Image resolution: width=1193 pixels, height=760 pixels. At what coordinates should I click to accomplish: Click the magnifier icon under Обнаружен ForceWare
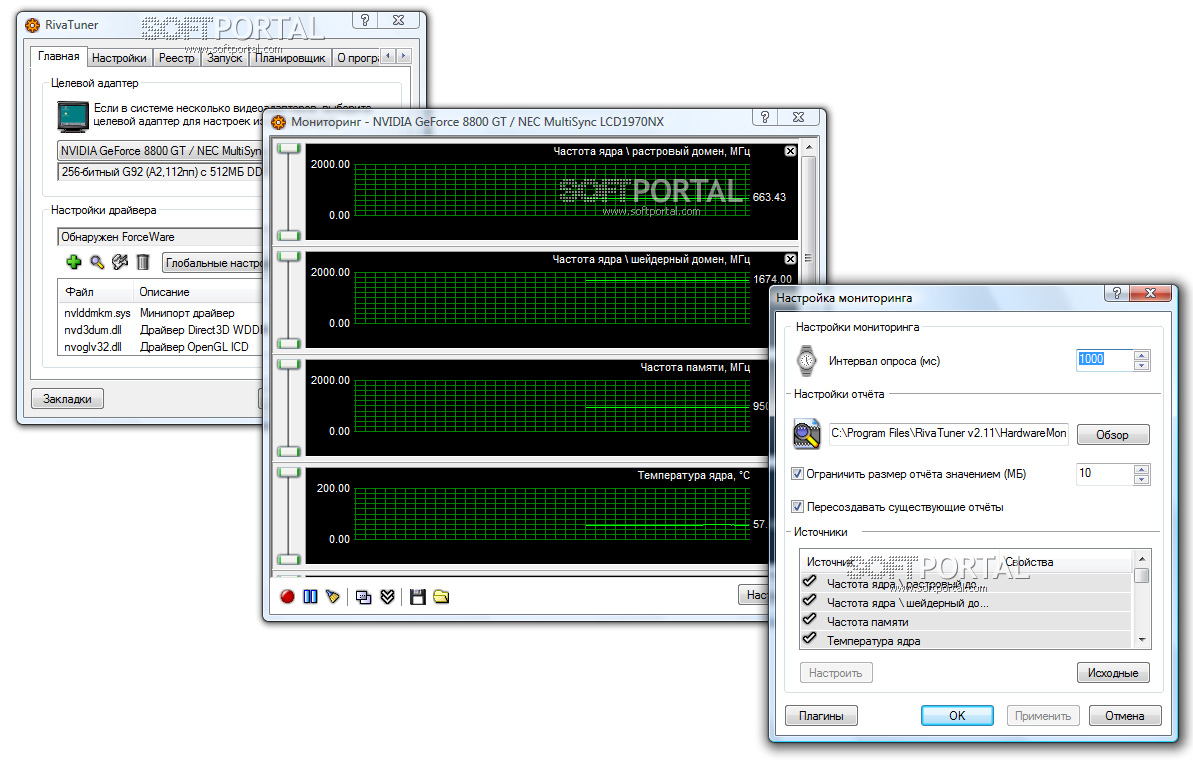click(97, 262)
